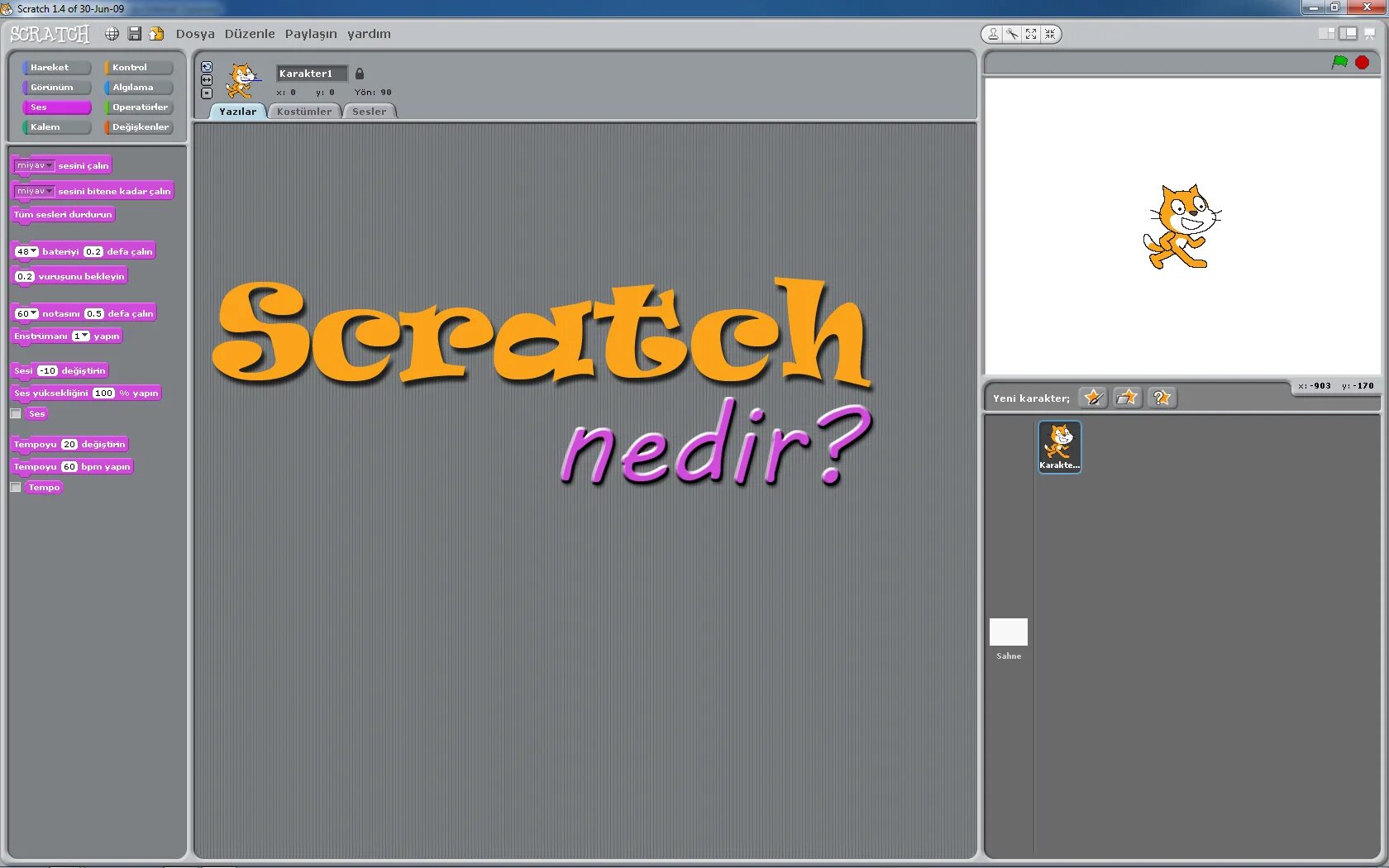Open miyav dropdown in 'sesini çalın' block
This screenshot has height=868, width=1389.
[x=35, y=166]
